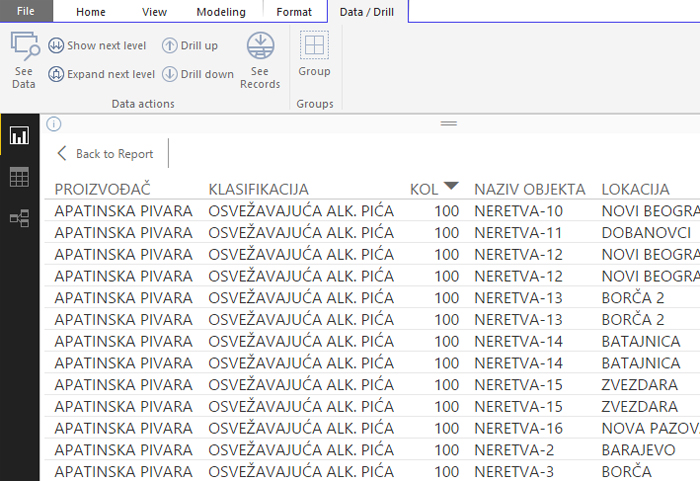700x481 pixels.
Task: Open the File menu
Action: tap(26, 12)
